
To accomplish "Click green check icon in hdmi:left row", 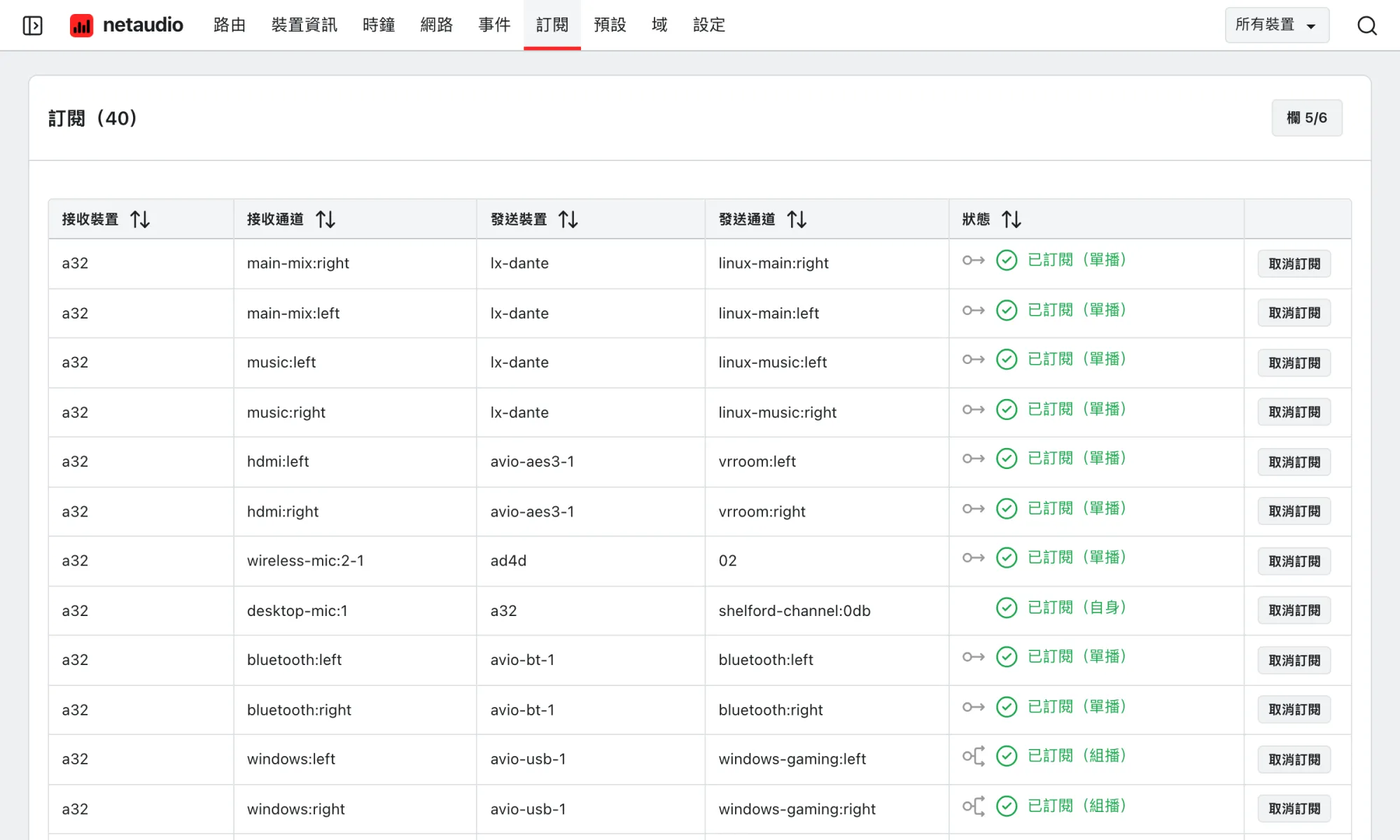I will click(1007, 458).
